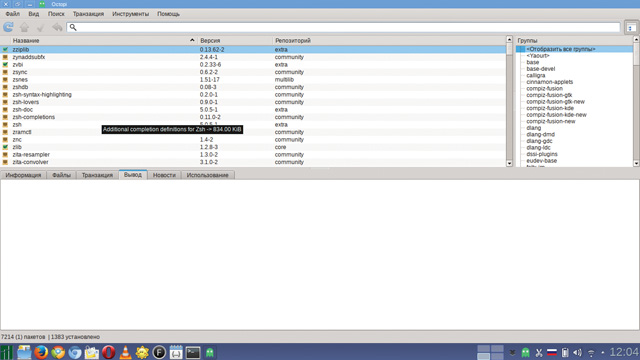Image resolution: width=640 pixels, height=360 pixels.
Task: Select the cinnamon-applets group
Action: [x=549, y=82]
